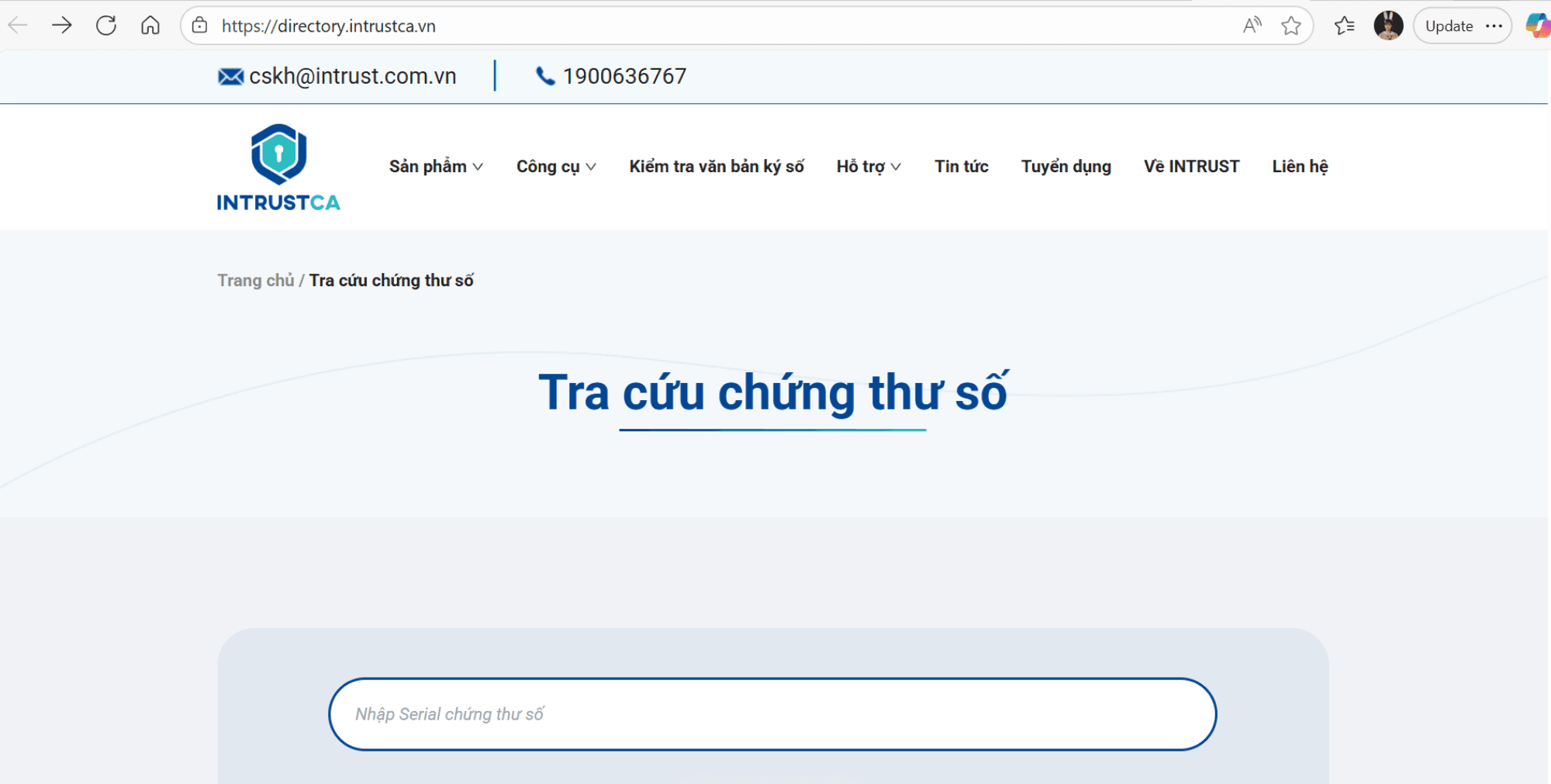Viewport: 1551px width, 784px height.
Task: Add page to favorites star icon
Action: click(1291, 26)
